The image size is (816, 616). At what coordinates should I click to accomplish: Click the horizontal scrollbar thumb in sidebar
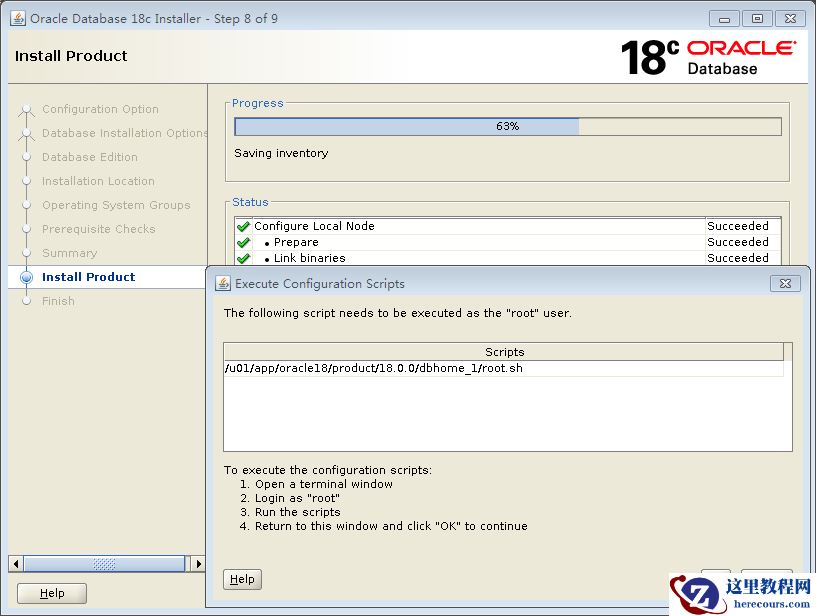click(x=104, y=563)
